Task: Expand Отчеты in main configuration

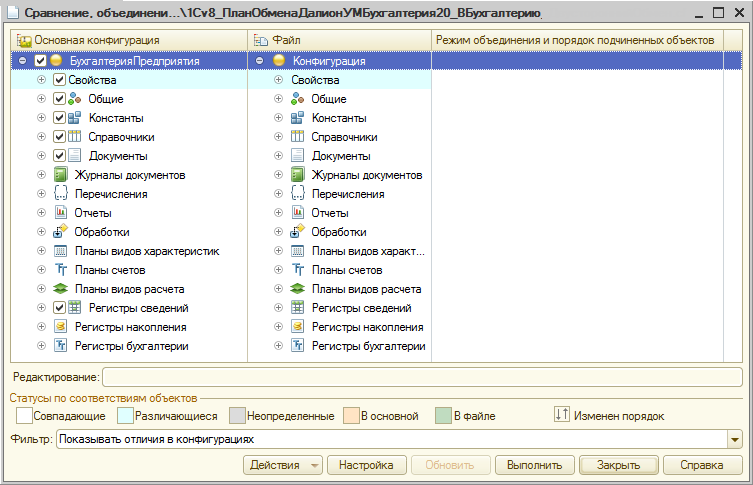Action: pyautogui.click(x=41, y=213)
